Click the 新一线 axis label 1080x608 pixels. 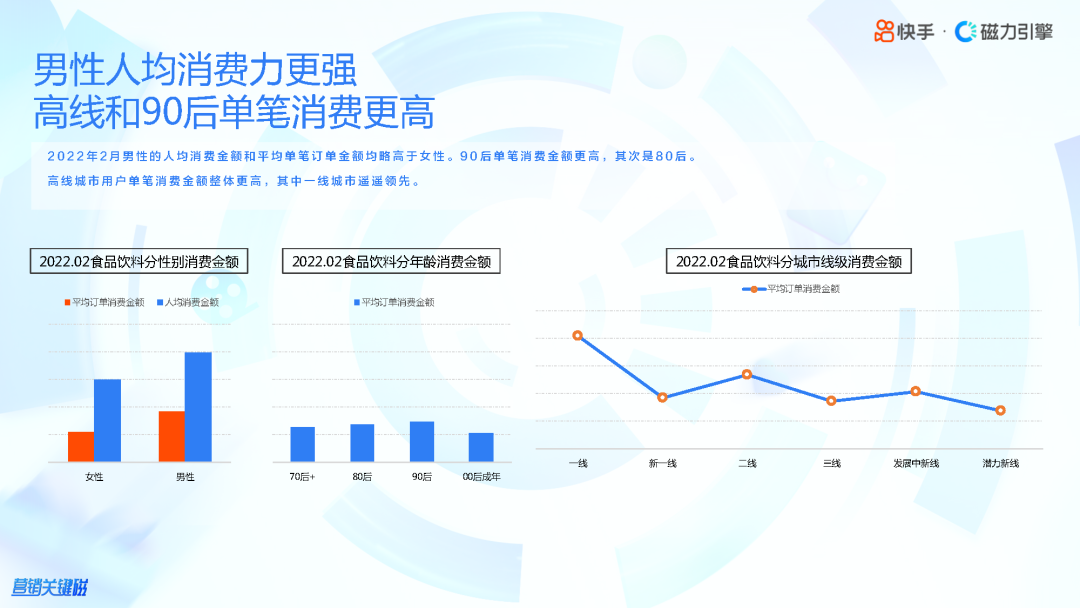(663, 463)
